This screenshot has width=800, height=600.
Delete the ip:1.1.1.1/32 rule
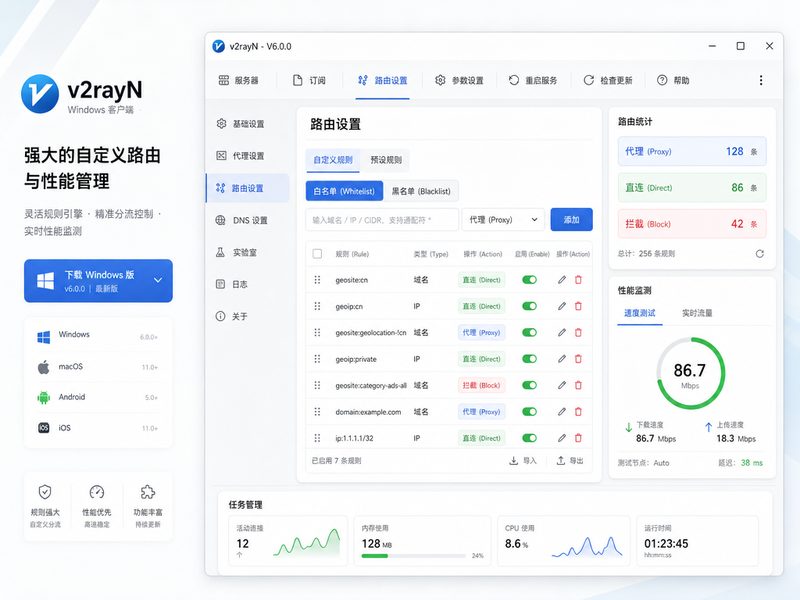tap(578, 438)
